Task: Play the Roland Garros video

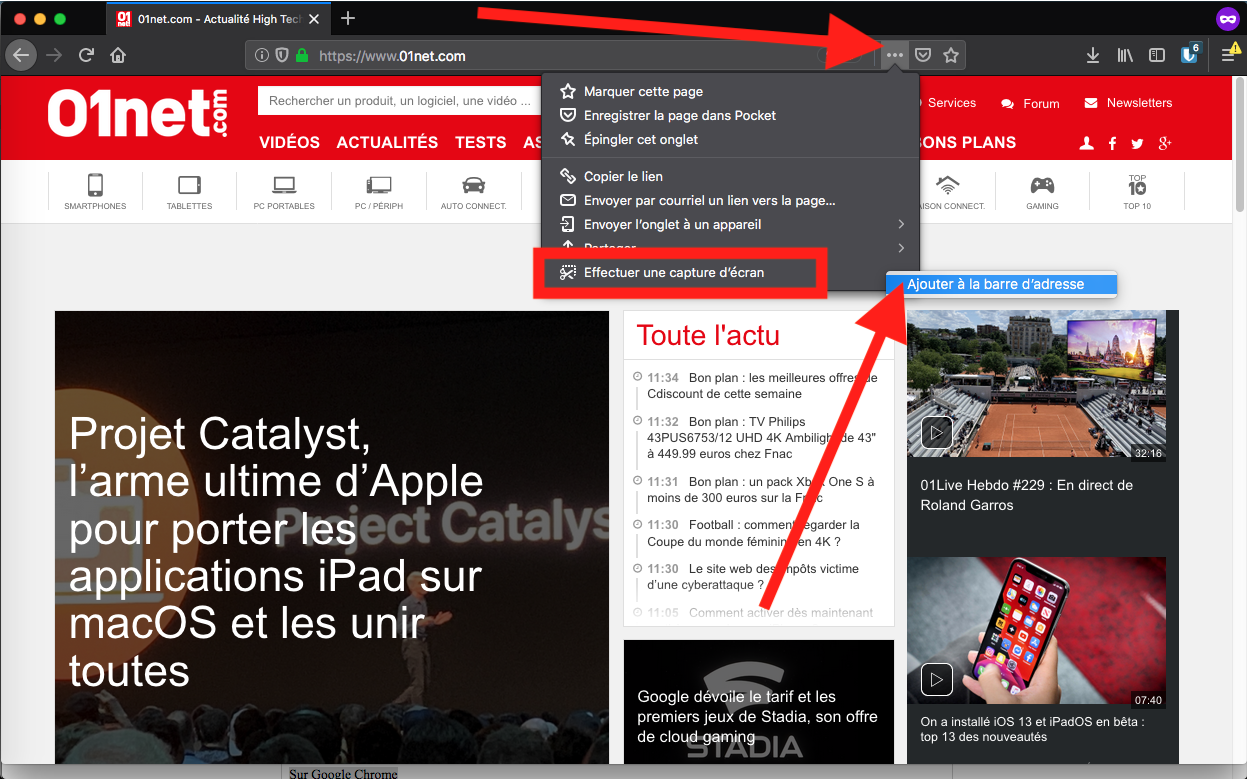Action: (x=937, y=433)
